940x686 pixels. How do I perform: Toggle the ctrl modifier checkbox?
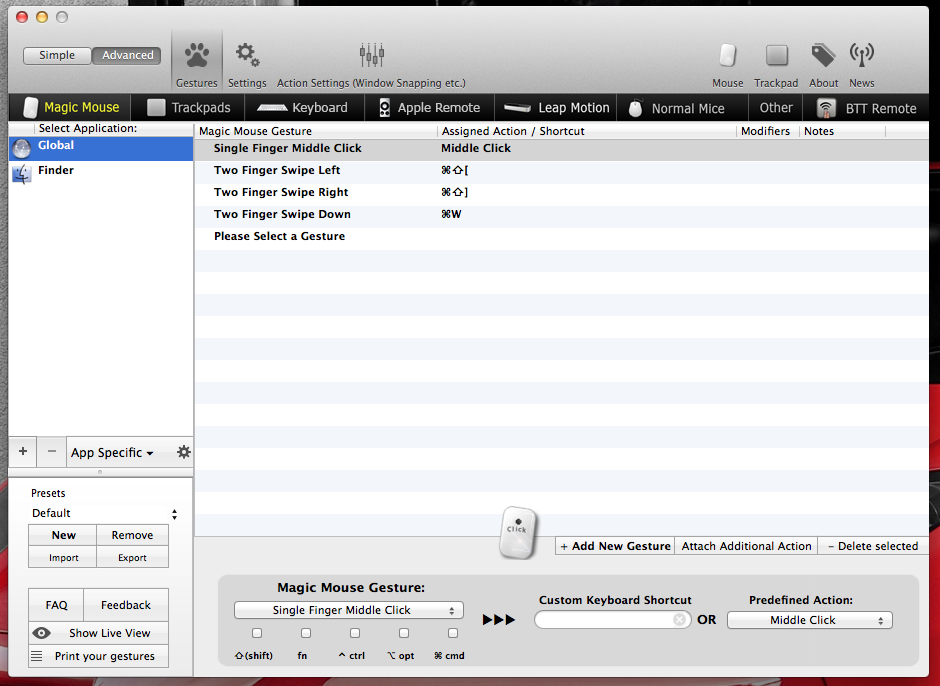[x=355, y=633]
